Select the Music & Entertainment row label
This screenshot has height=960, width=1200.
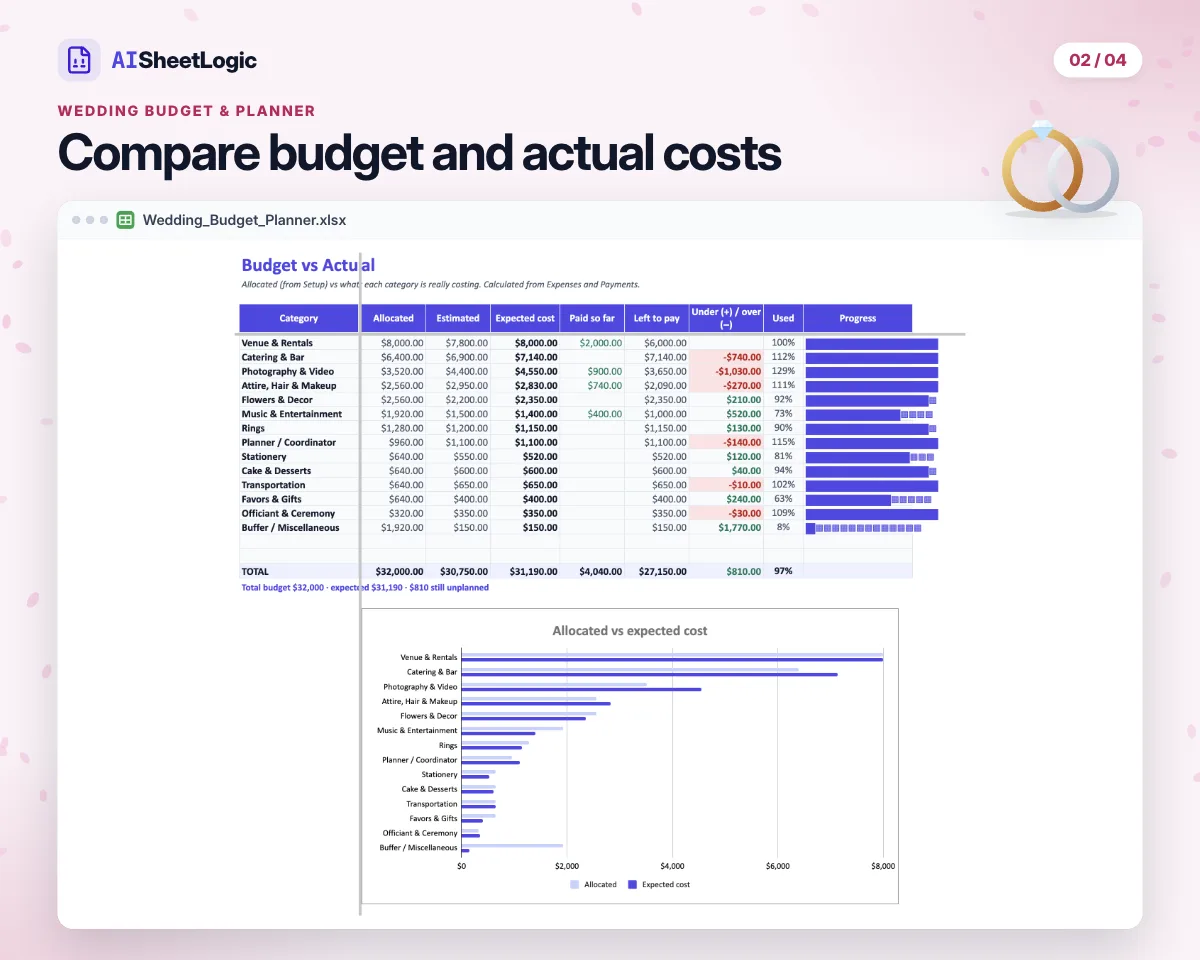(292, 414)
